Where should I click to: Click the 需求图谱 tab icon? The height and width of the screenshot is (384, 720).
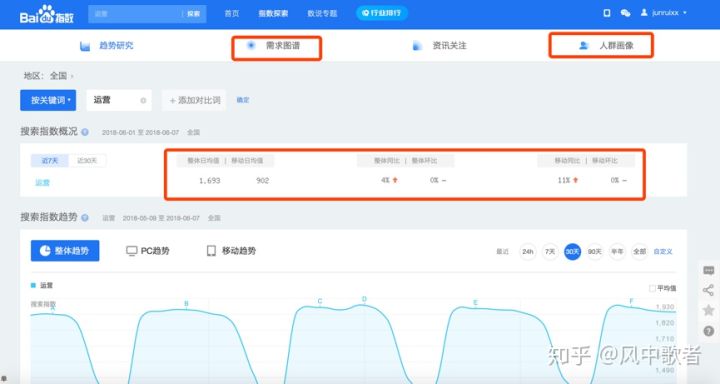[x=251, y=45]
